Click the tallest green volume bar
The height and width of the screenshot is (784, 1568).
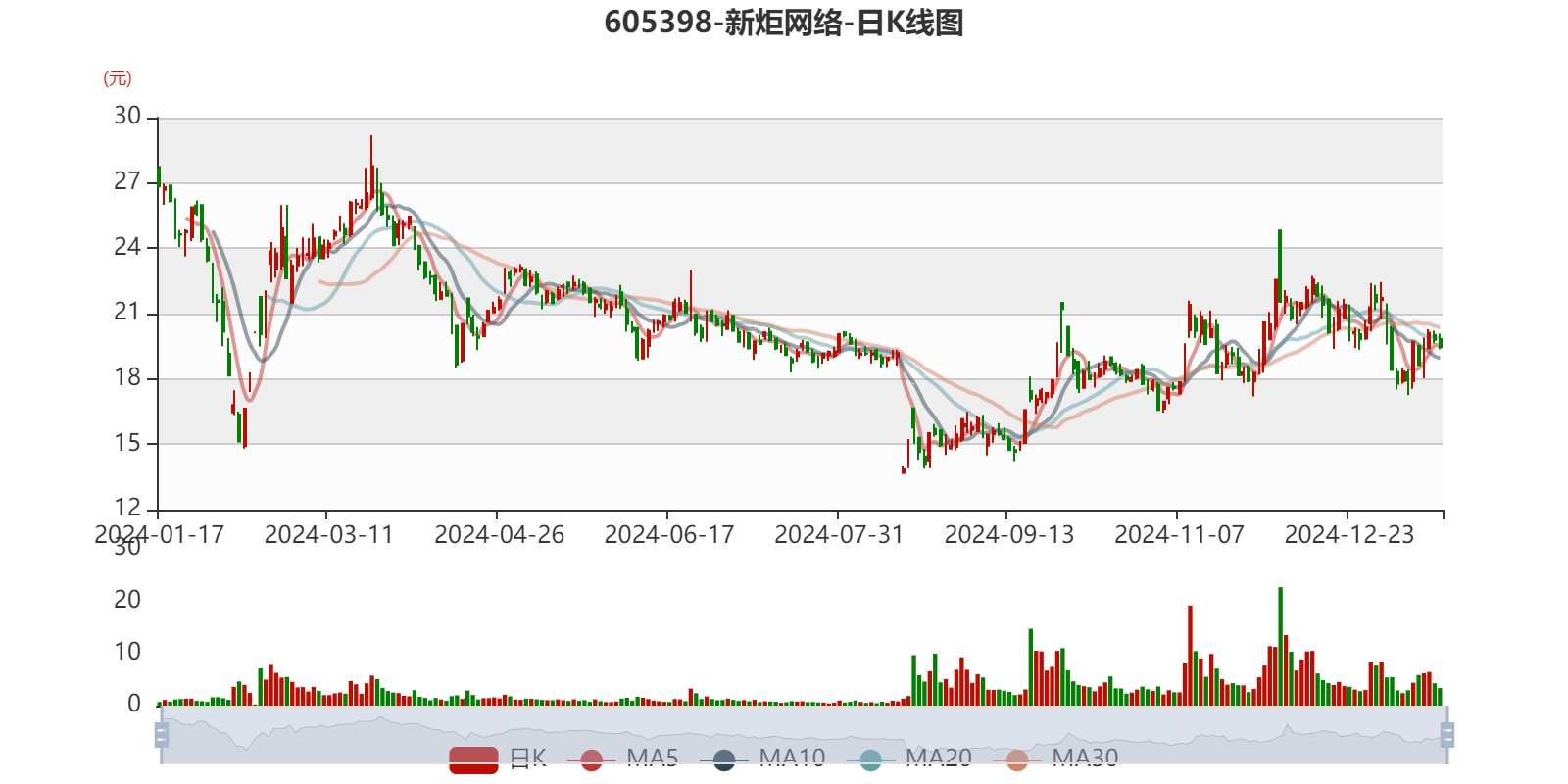pyautogui.click(x=1280, y=647)
